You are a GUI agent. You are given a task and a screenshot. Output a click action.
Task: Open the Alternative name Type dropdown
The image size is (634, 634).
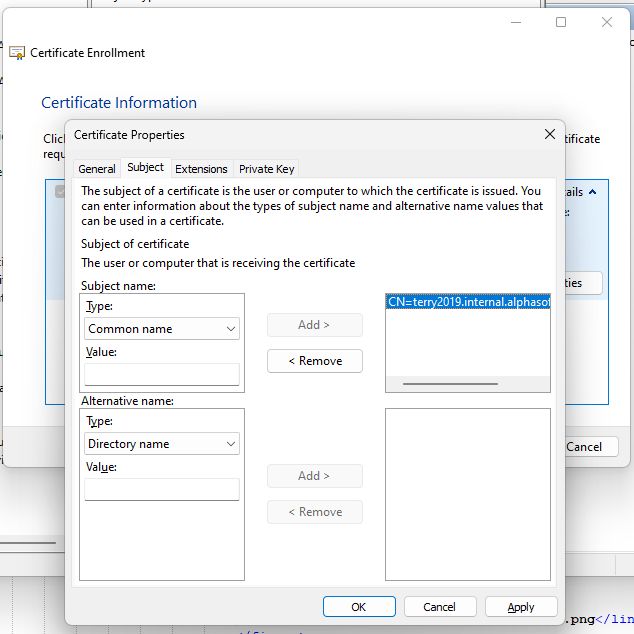[162, 444]
